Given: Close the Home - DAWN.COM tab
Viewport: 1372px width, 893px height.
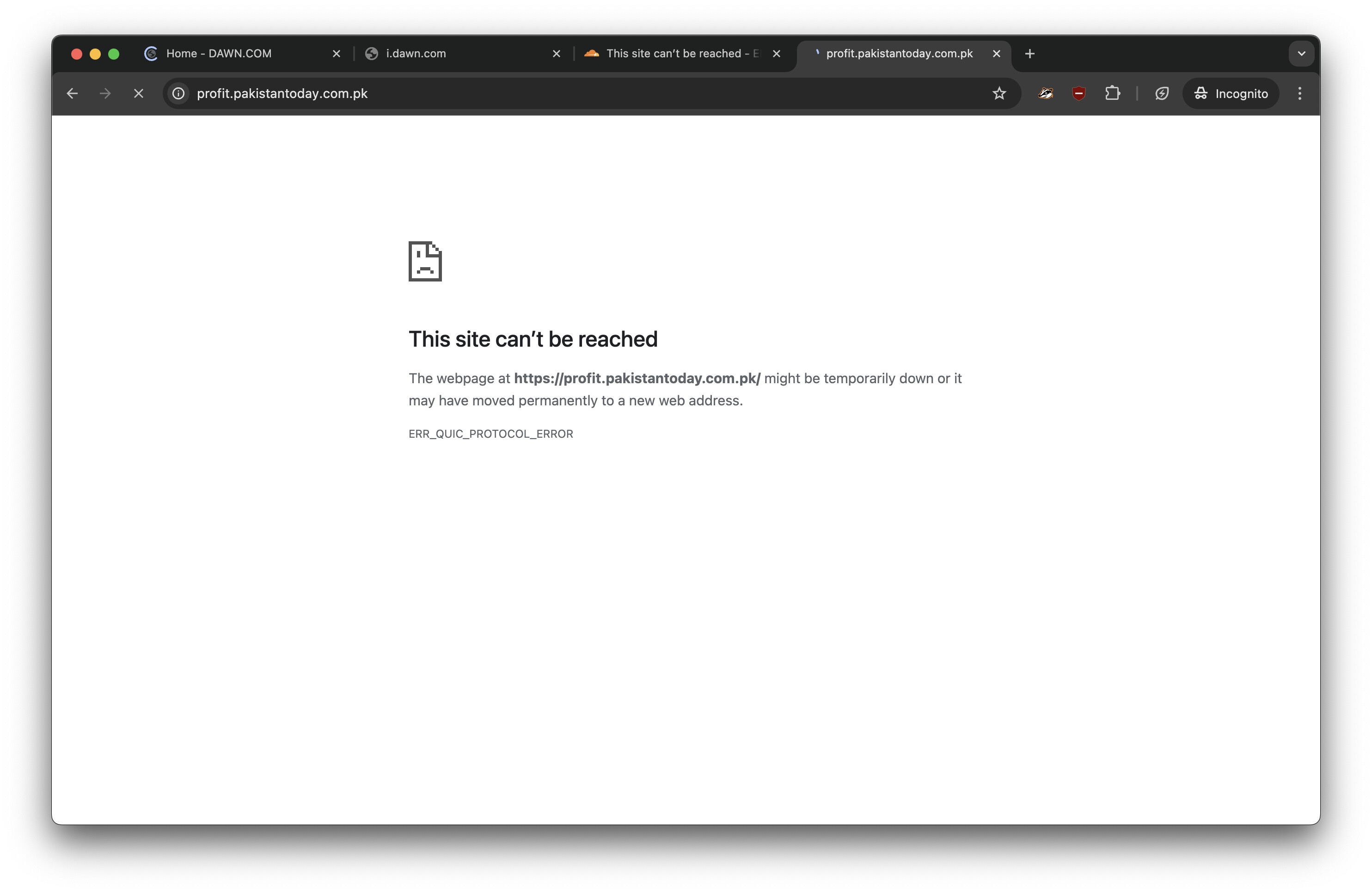Looking at the screenshot, I should [337, 54].
